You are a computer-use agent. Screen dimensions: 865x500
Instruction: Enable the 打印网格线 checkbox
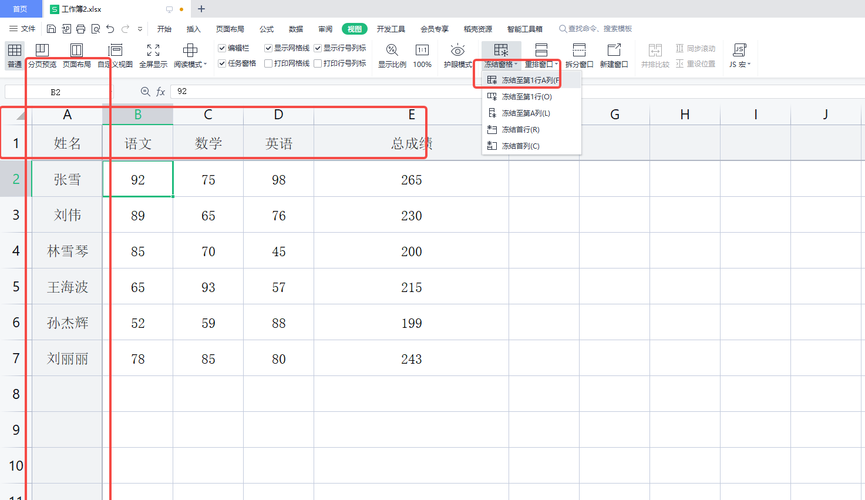[268, 63]
